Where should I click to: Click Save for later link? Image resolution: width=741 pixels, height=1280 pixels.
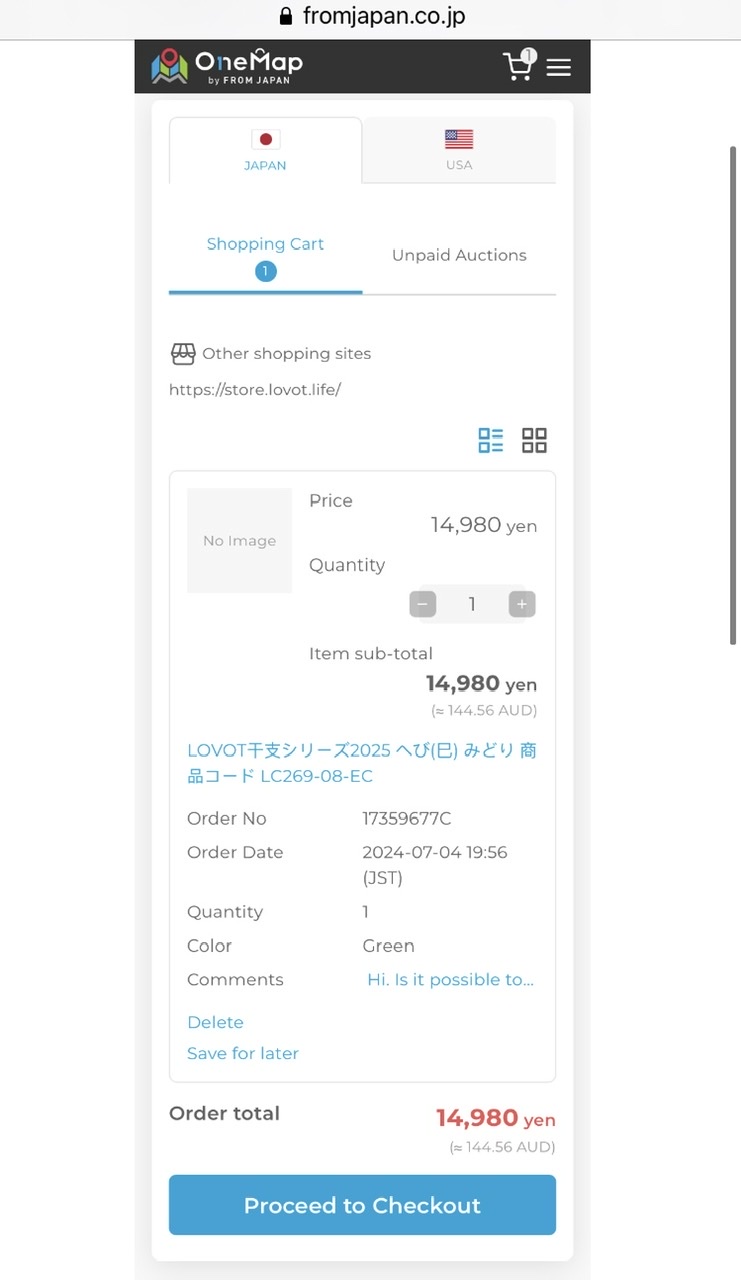[243, 1053]
